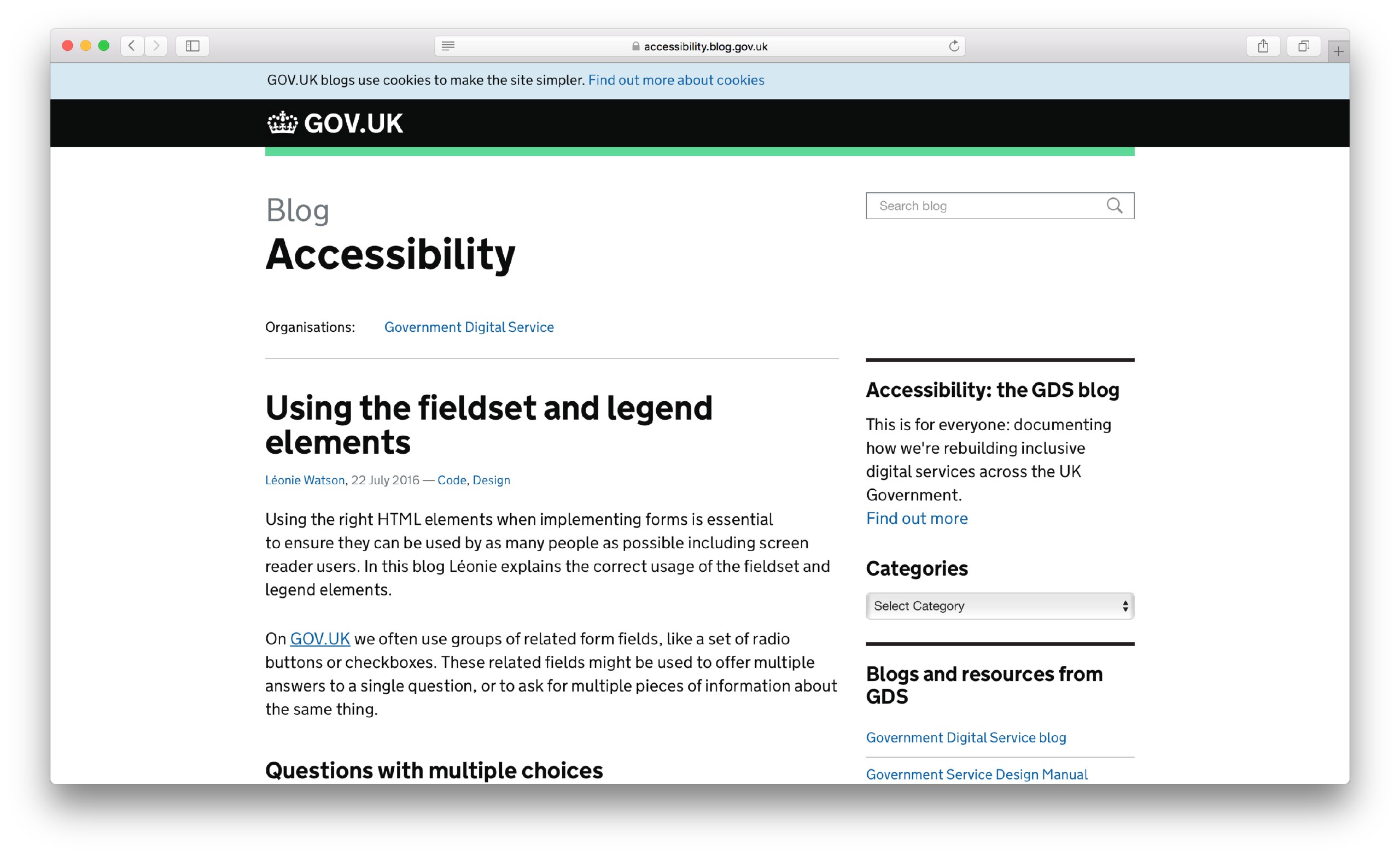Click the 'Organisations:' label
The width and height of the screenshot is (1400, 856).
click(x=310, y=327)
